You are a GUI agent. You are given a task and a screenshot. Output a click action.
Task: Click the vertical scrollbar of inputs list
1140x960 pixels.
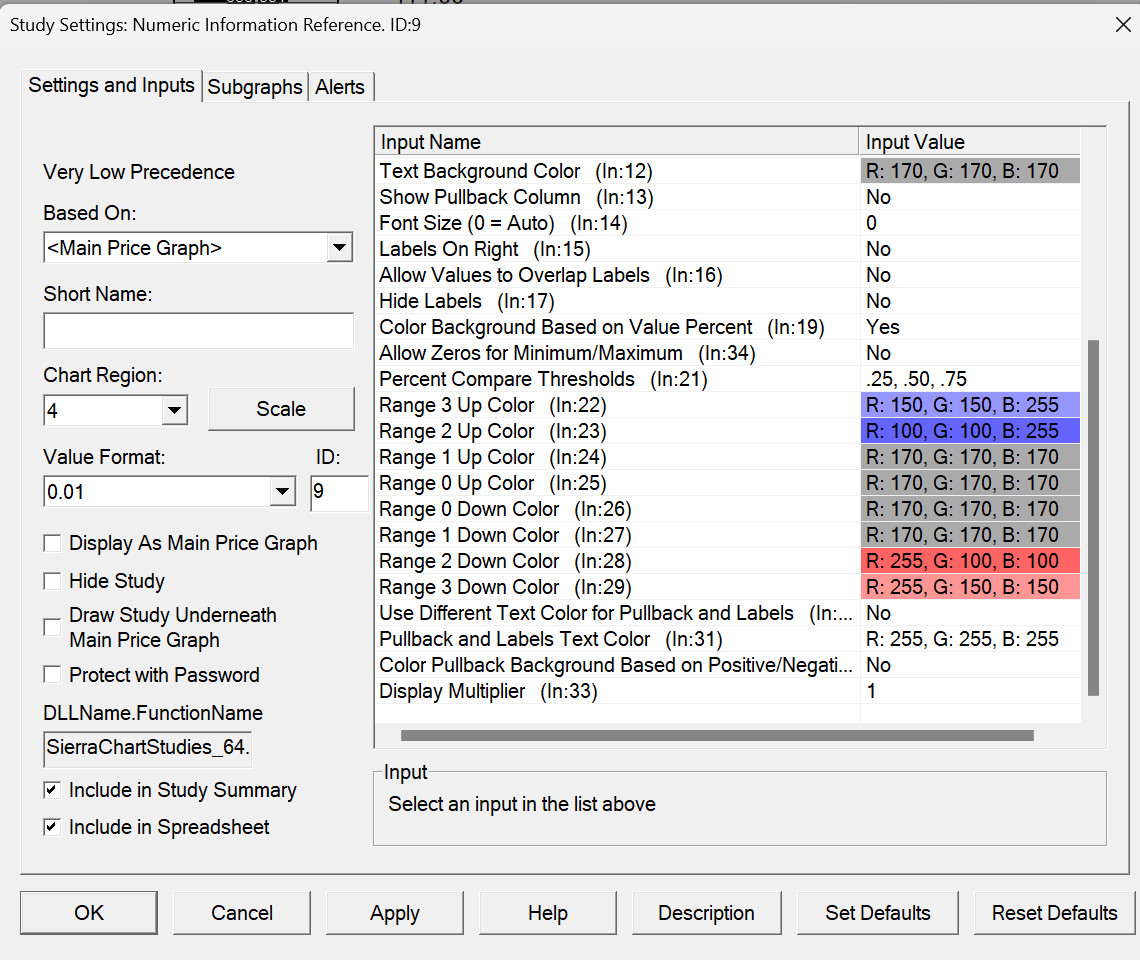(1093, 516)
